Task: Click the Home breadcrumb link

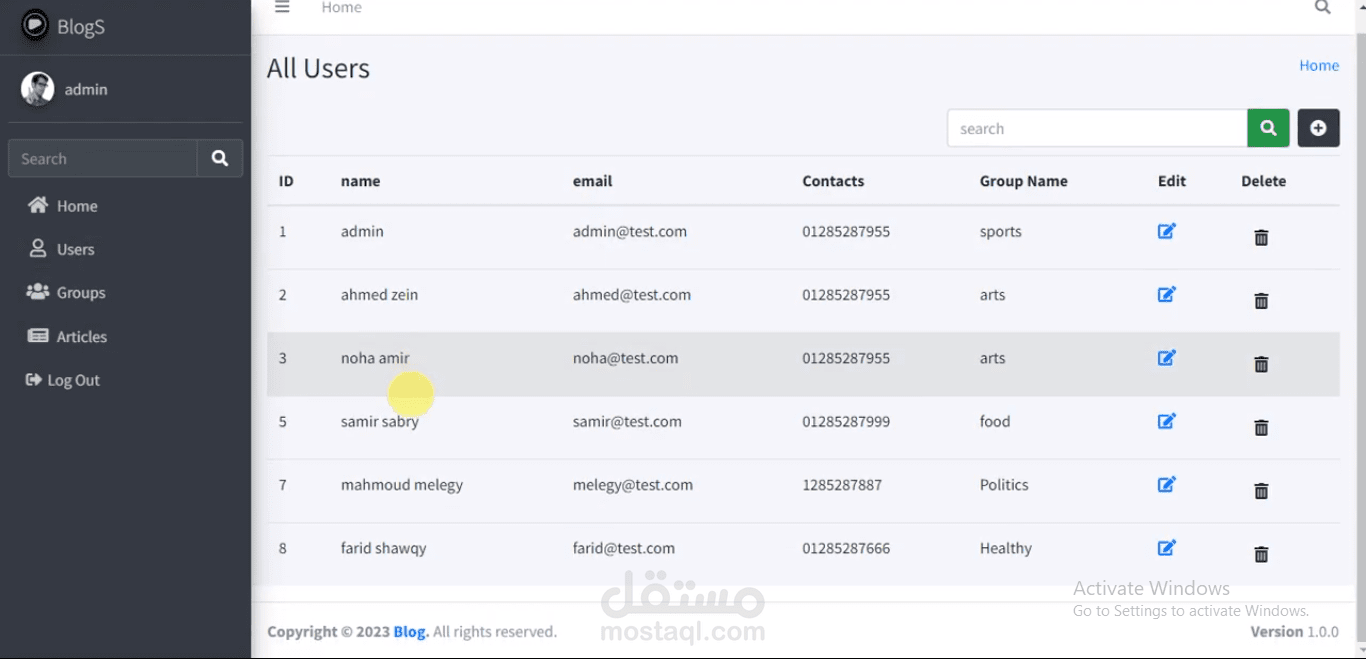Action: (x=1318, y=65)
